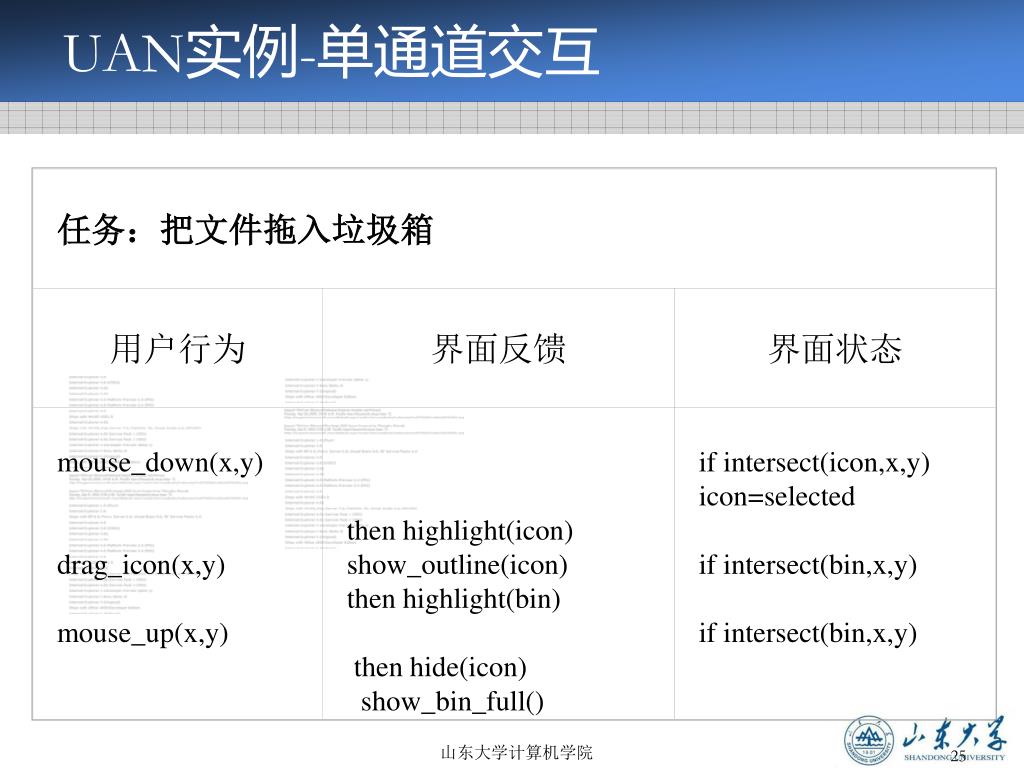Click the line 'icon=selected'
This screenshot has width=1024, height=768.
click(x=776, y=497)
